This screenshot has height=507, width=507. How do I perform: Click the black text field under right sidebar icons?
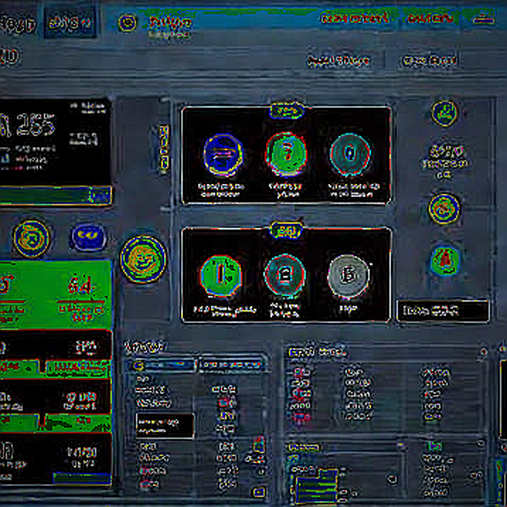coord(442,311)
